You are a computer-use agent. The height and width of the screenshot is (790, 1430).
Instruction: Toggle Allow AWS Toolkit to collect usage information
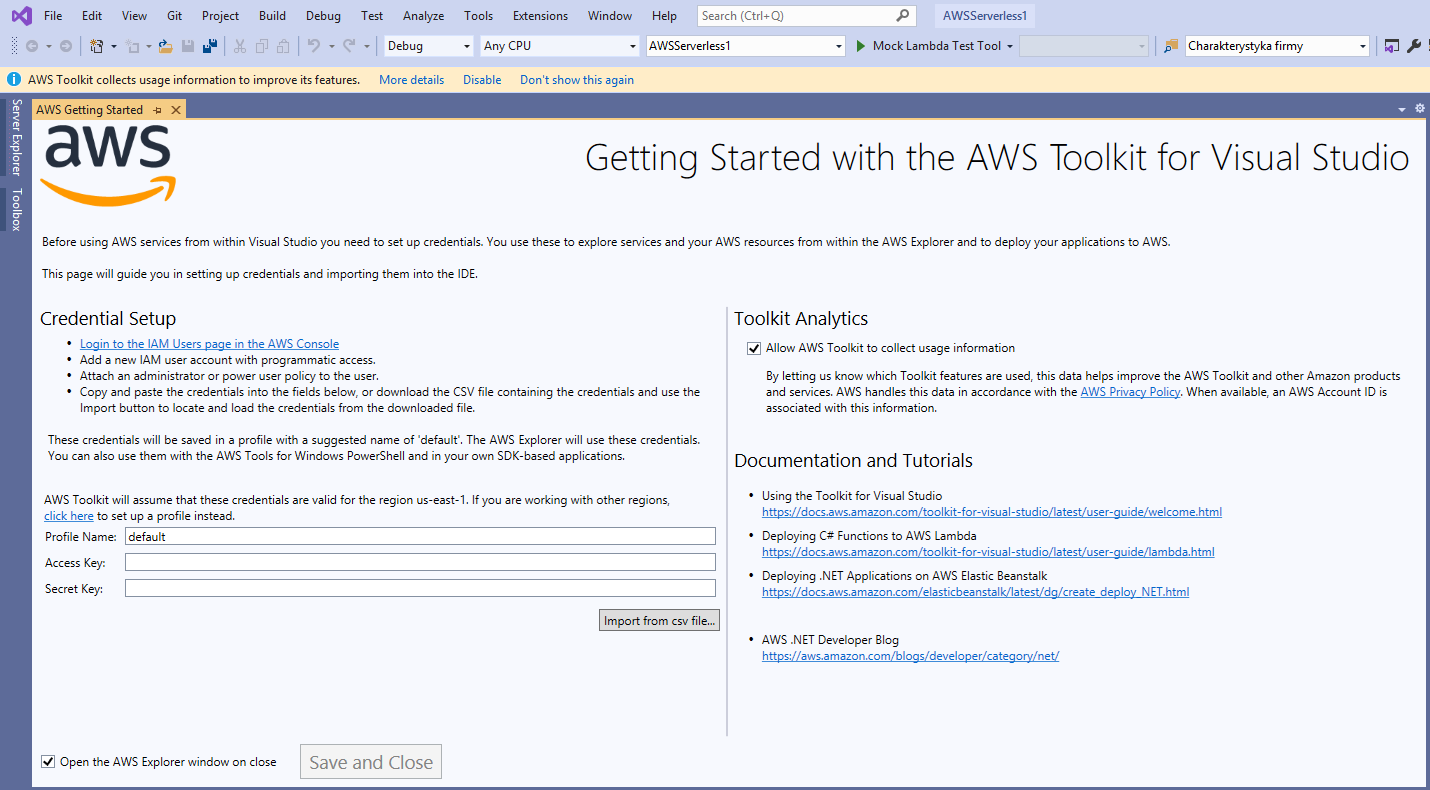point(754,349)
